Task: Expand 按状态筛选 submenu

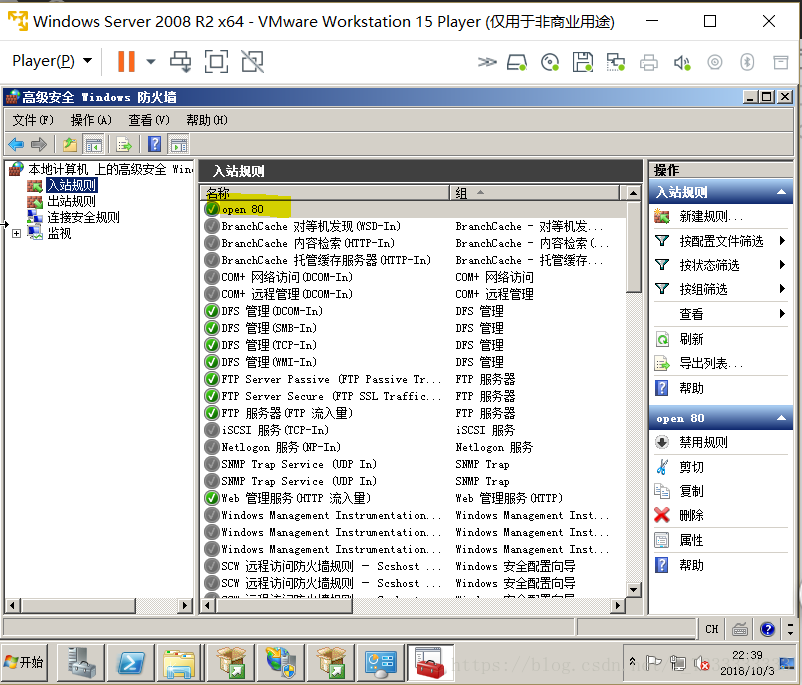Action: coord(721,265)
